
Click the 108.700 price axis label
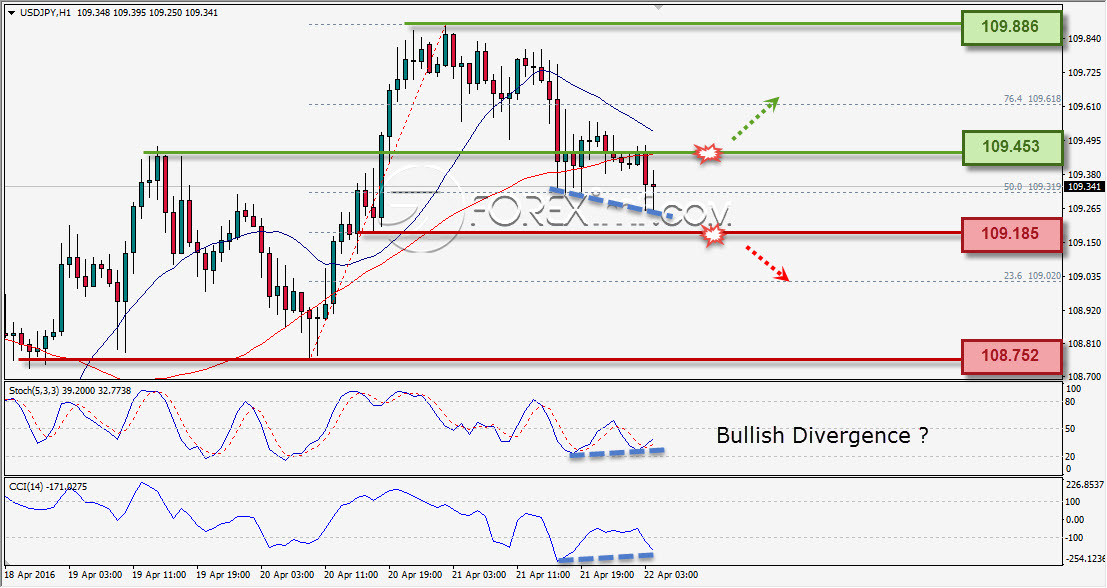coord(1084,376)
